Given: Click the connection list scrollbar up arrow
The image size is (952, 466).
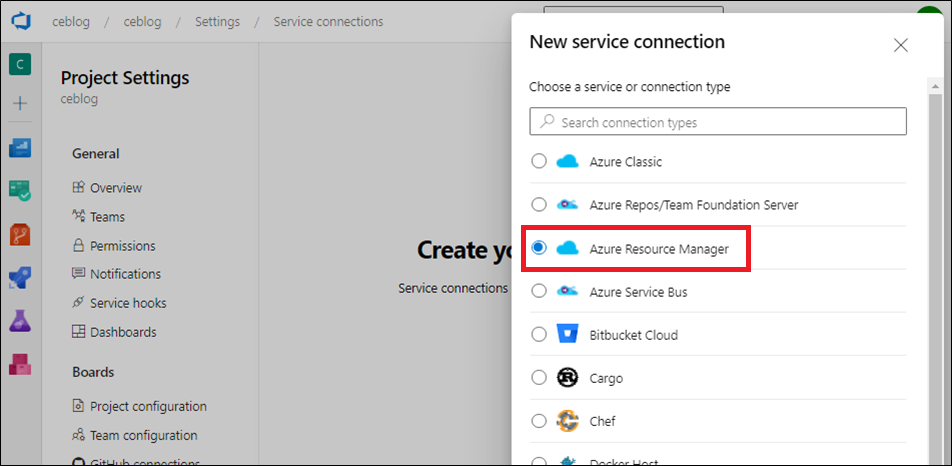Looking at the screenshot, I should pyautogui.click(x=936, y=87).
